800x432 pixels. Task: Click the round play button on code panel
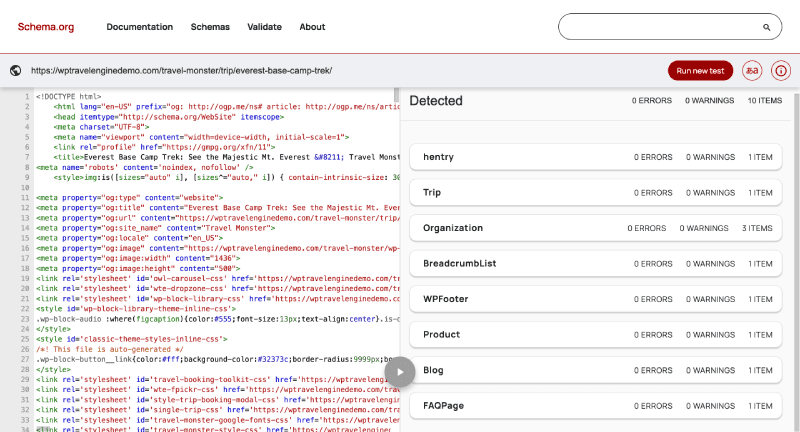(x=399, y=372)
